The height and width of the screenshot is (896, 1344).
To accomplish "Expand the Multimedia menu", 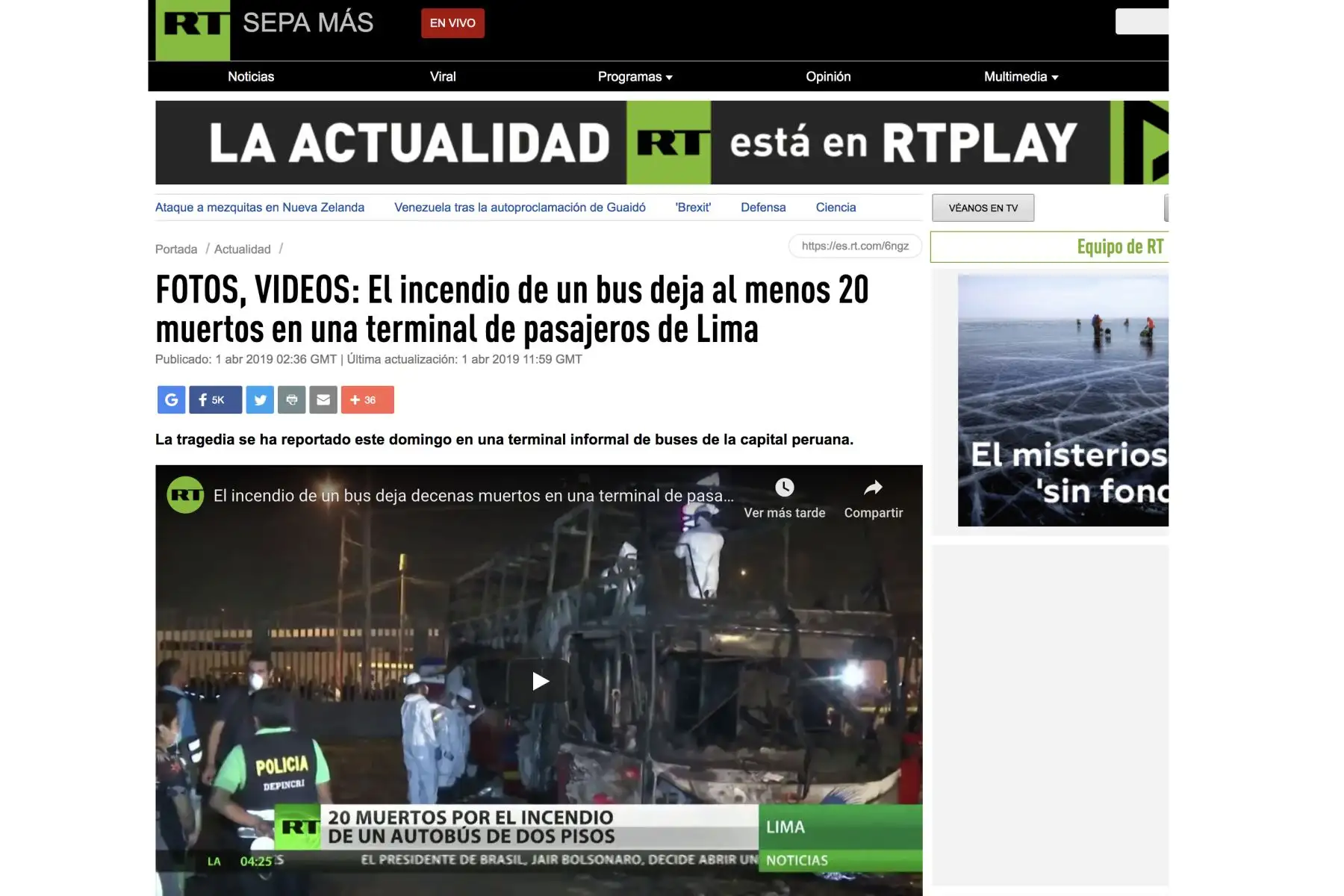I will click(x=1021, y=76).
